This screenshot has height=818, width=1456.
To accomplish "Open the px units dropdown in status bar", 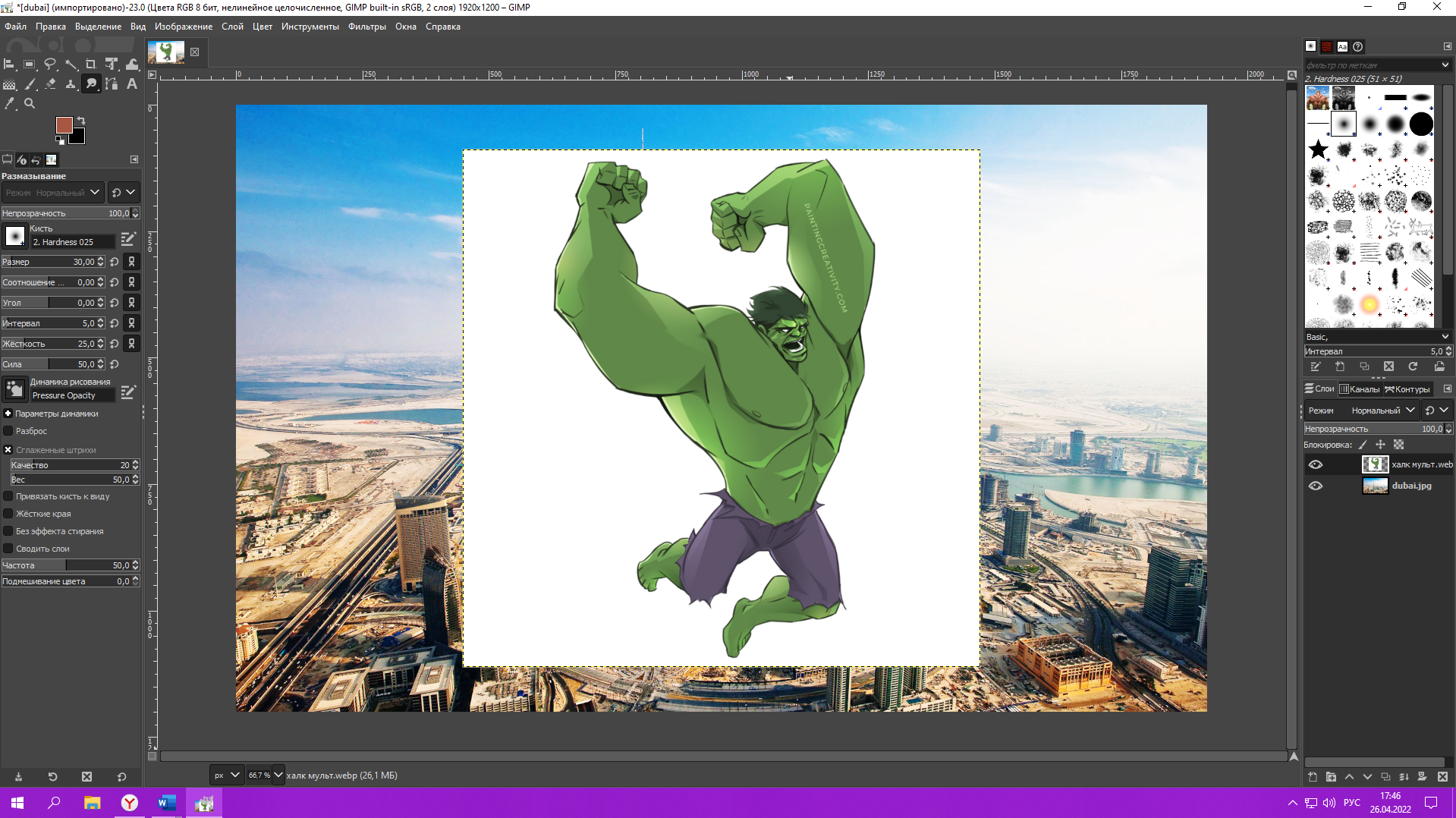I will tap(226, 776).
